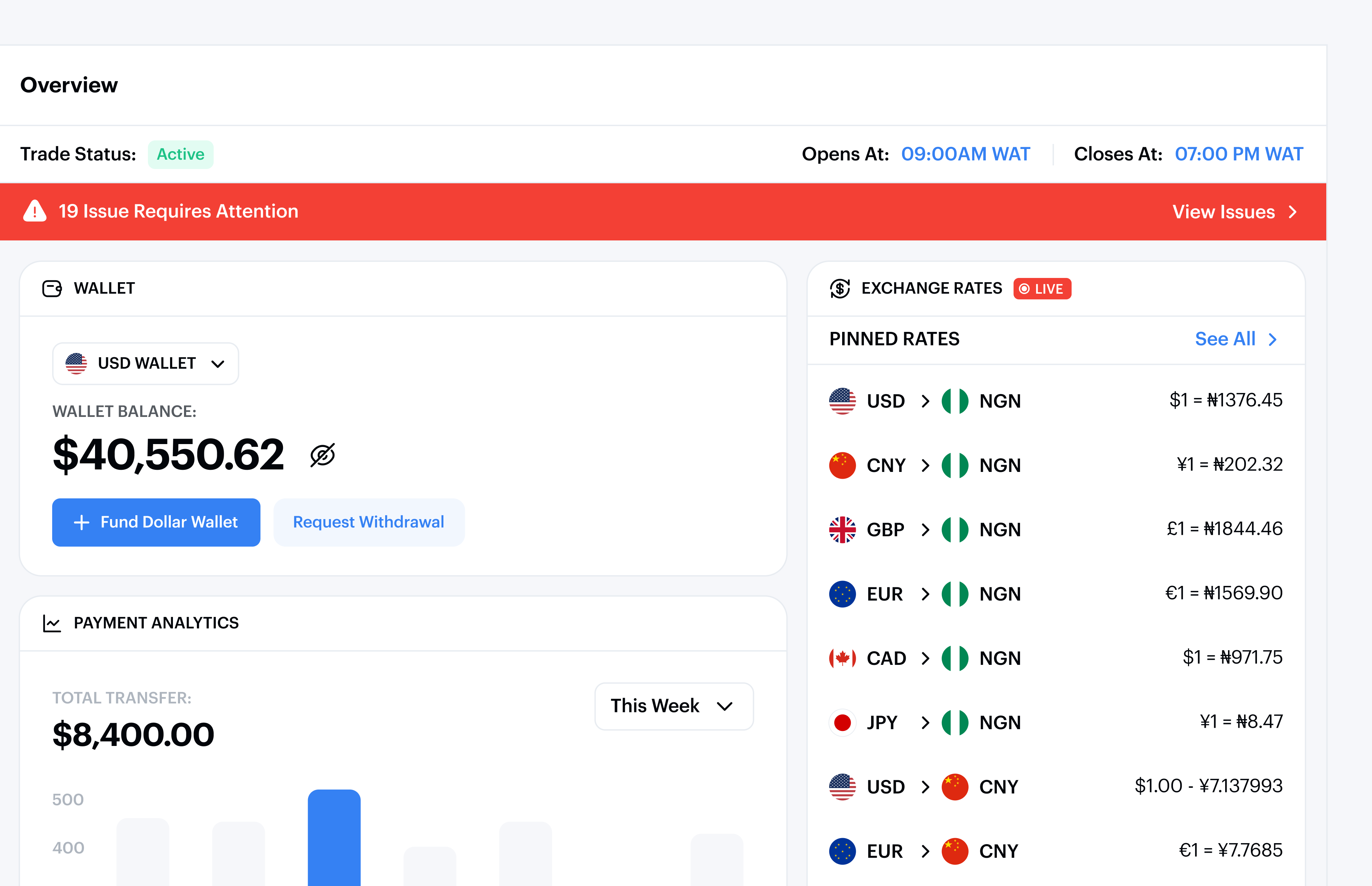This screenshot has height=886, width=1372.
Task: Click the rate €1 = ₦1569.90
Action: [x=1224, y=593]
